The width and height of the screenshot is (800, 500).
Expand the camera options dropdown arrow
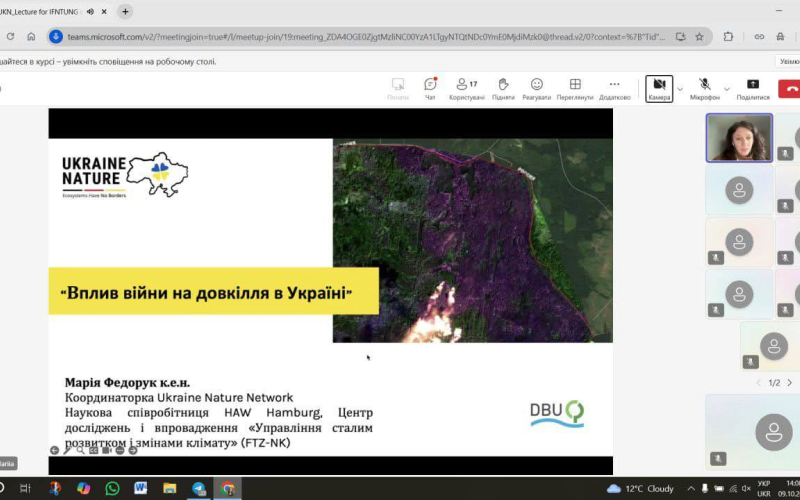pyautogui.click(x=680, y=88)
